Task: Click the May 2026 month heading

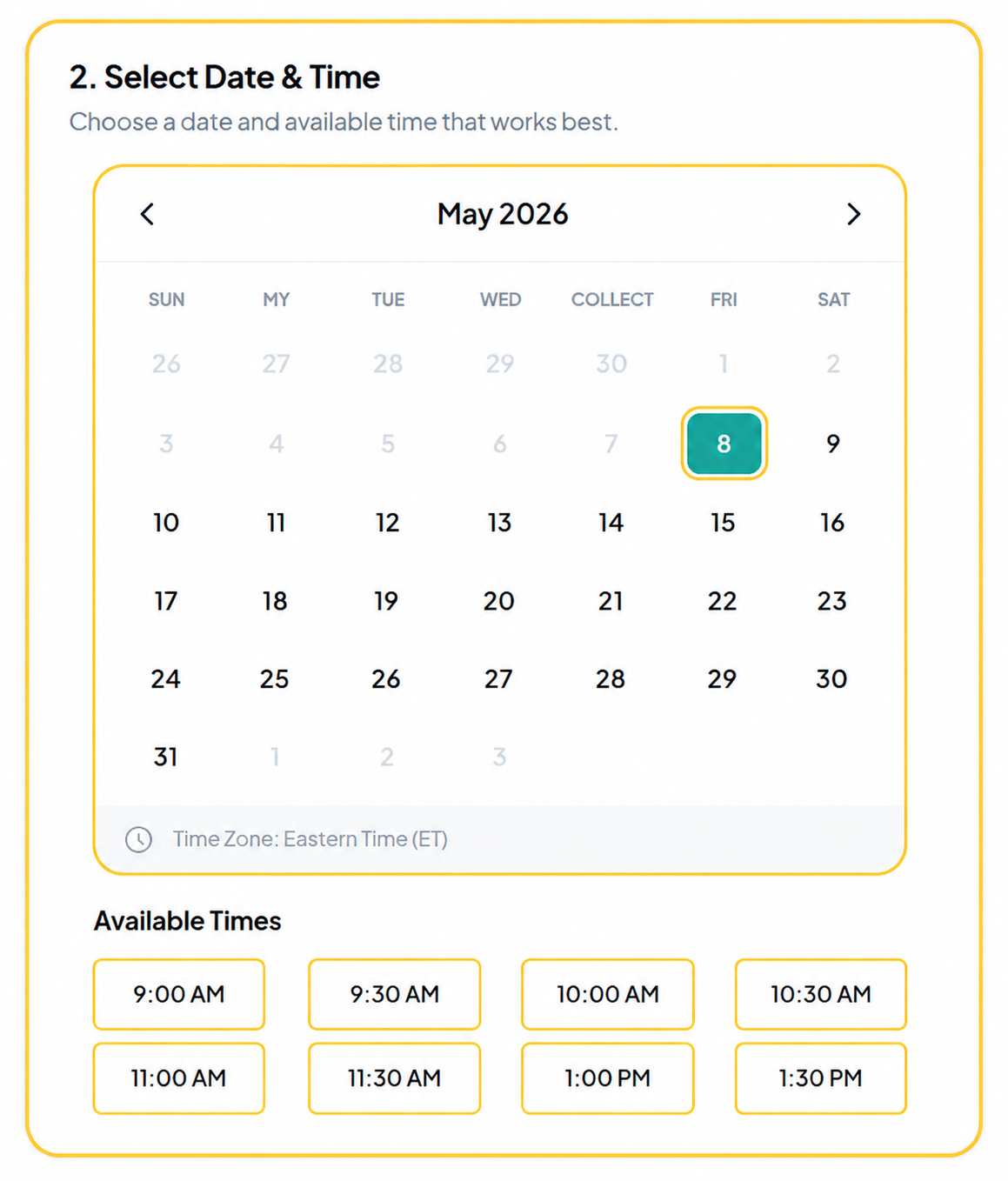Action: [x=503, y=214]
